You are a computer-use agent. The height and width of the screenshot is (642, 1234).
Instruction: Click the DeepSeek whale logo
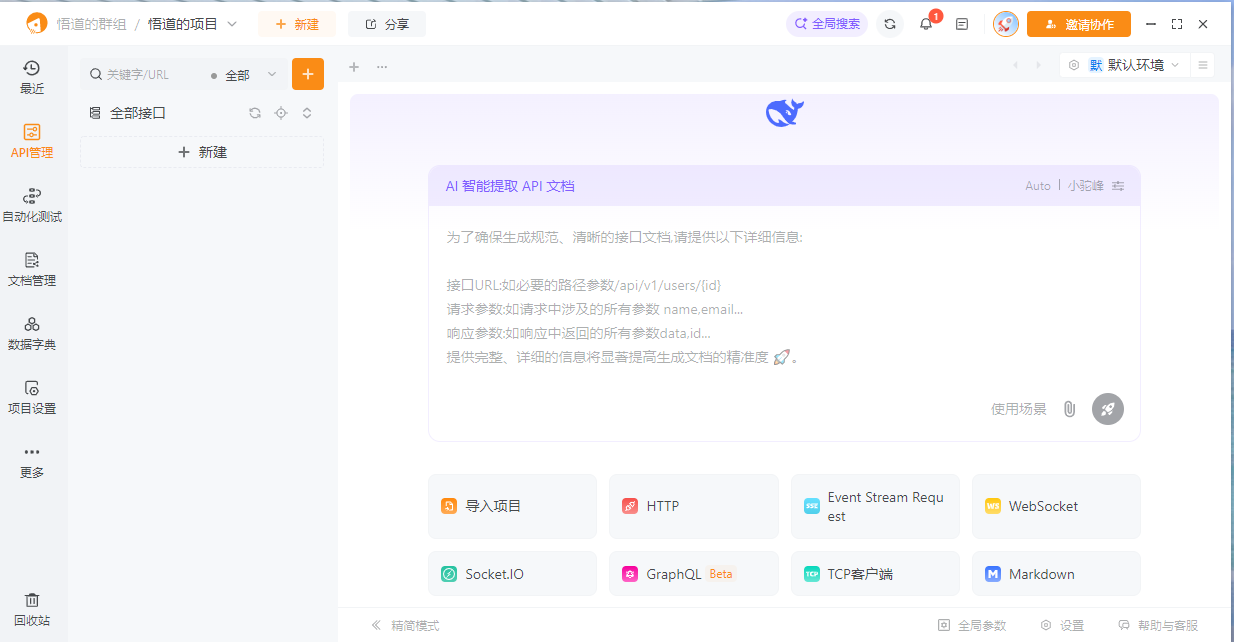pyautogui.click(x=785, y=112)
